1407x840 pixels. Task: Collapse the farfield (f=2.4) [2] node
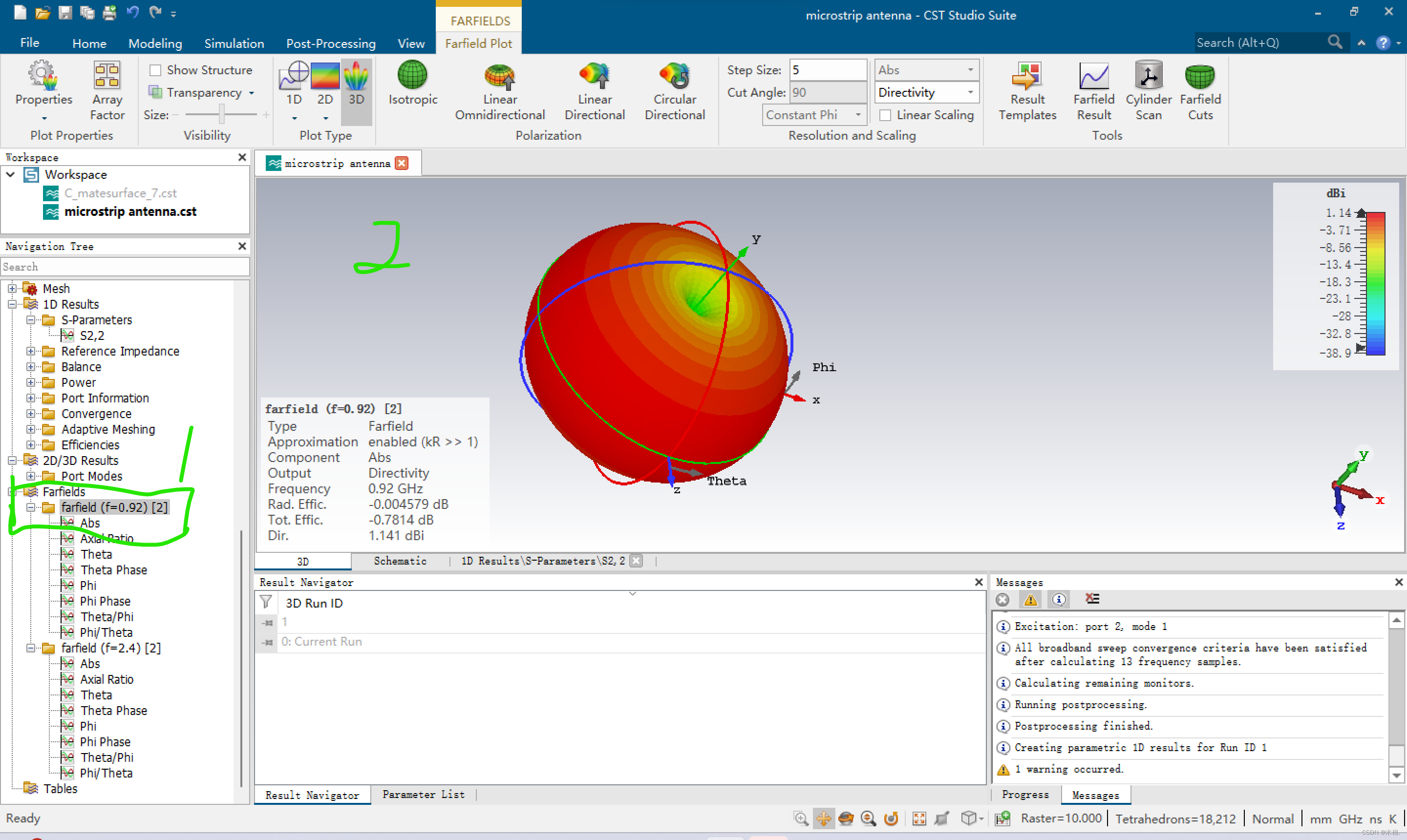(x=31, y=648)
